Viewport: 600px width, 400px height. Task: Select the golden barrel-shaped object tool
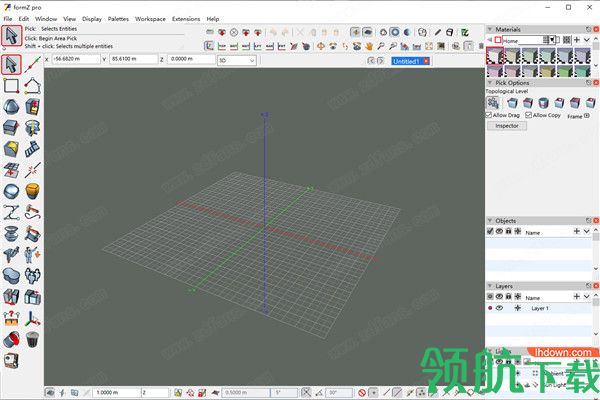[33, 191]
